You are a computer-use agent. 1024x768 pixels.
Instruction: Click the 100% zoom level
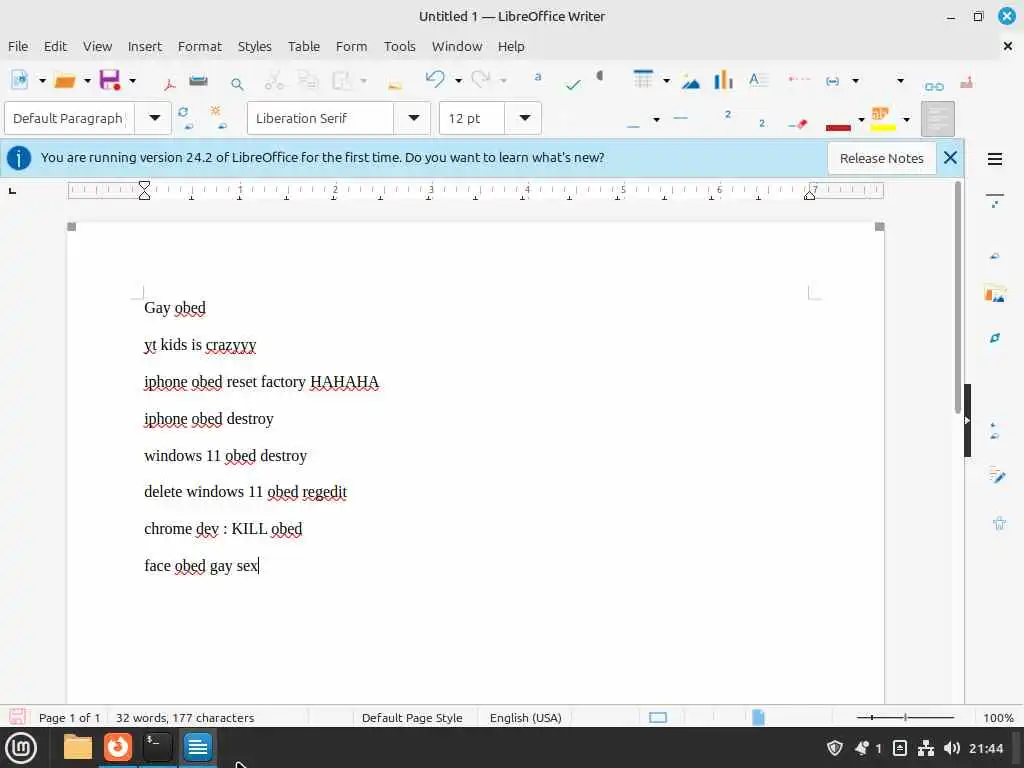(x=999, y=718)
